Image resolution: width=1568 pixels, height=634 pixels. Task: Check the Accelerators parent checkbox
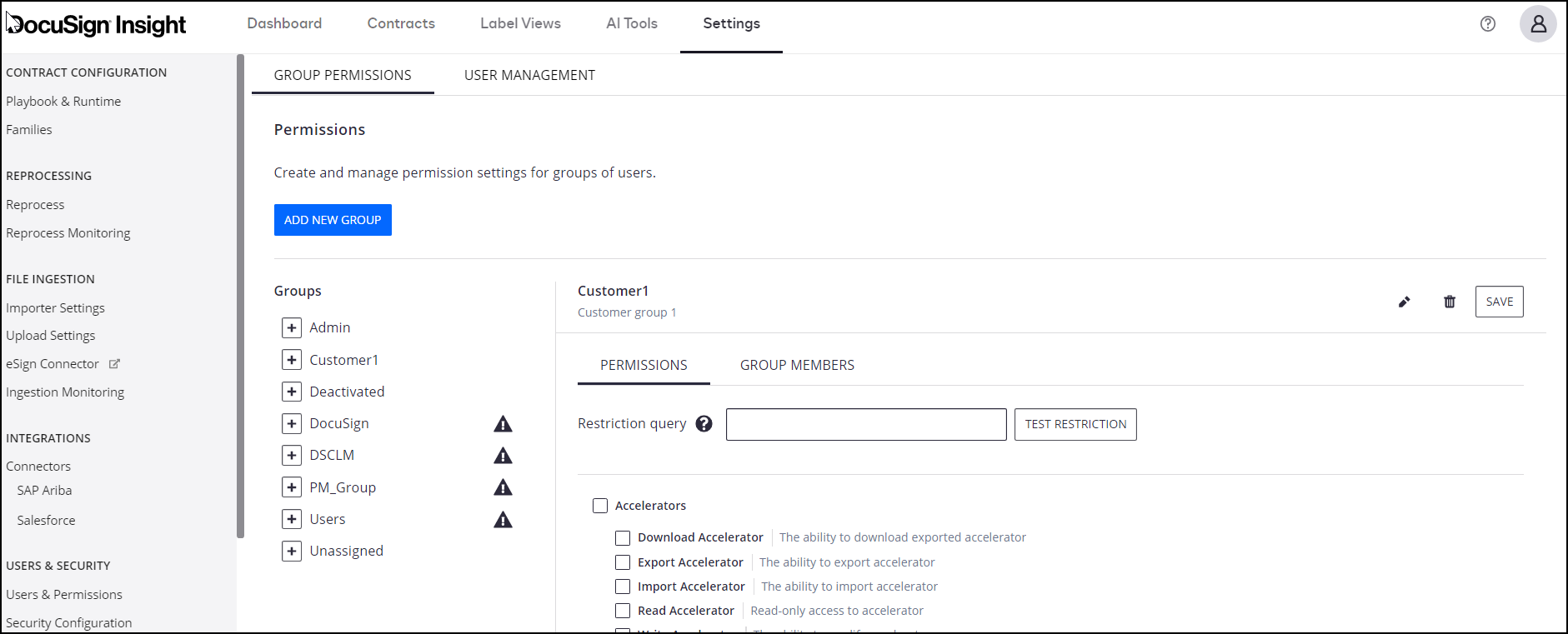pos(600,506)
